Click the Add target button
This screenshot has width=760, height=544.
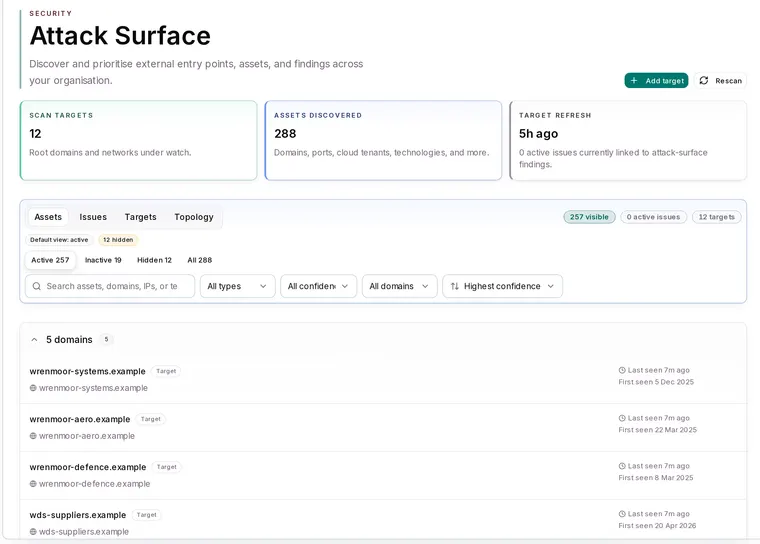656,80
